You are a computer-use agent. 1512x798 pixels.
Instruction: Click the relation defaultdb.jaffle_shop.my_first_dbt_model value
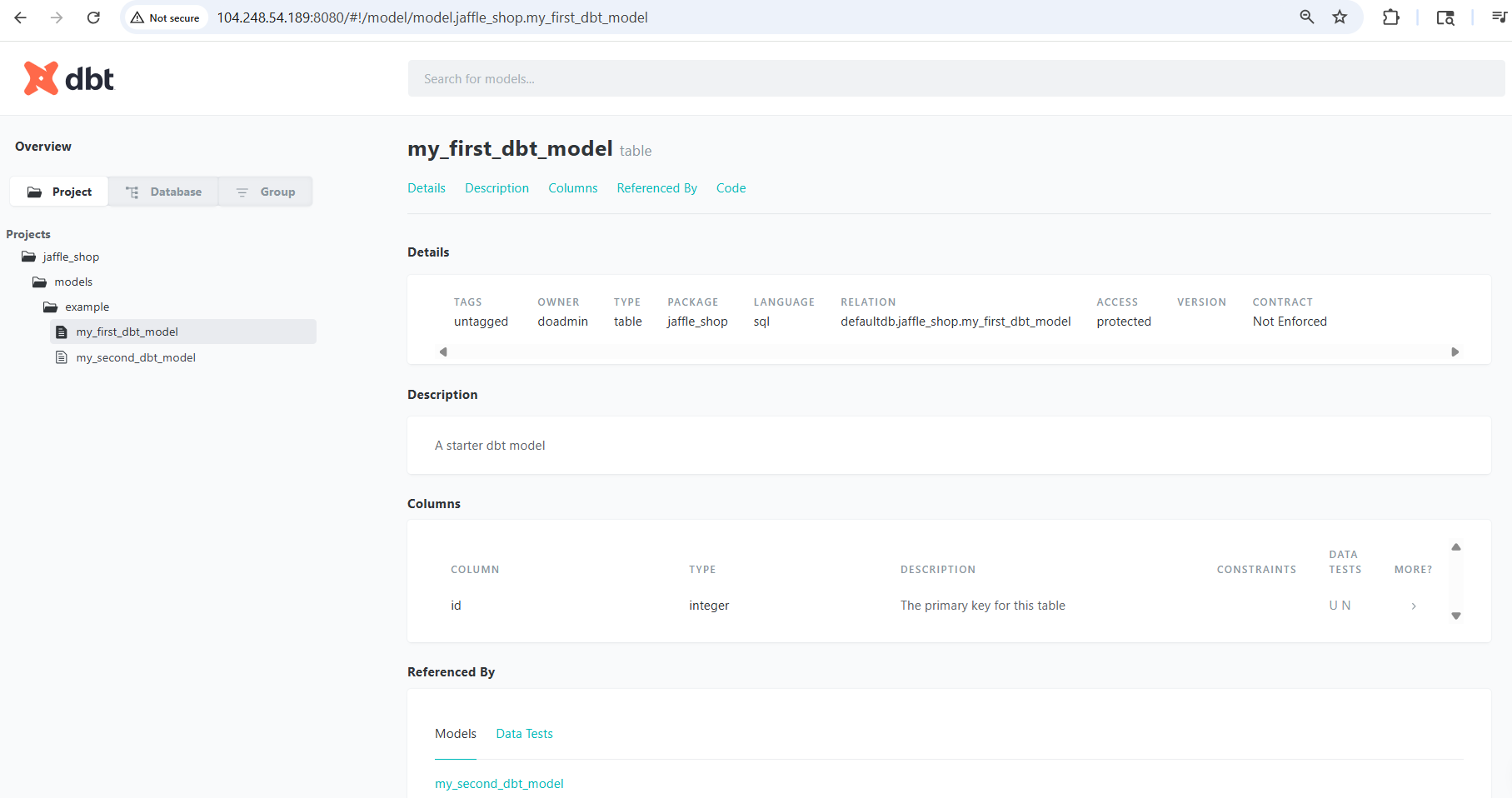[956, 322]
